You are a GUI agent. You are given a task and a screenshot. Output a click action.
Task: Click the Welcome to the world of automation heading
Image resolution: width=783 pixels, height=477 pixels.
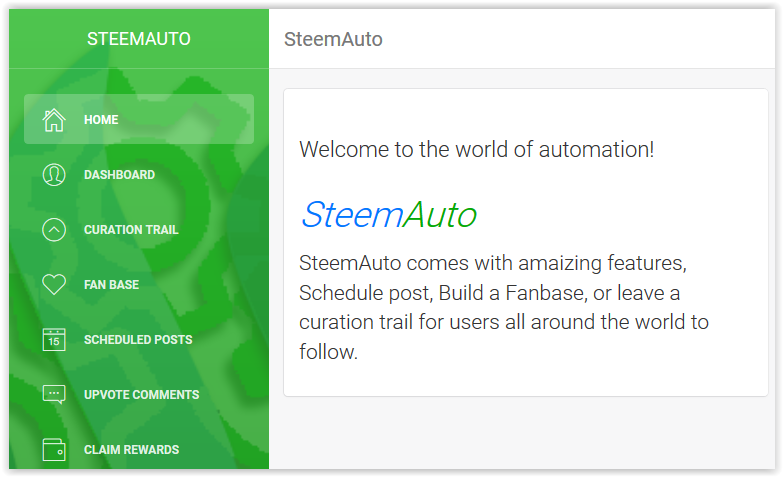pyautogui.click(x=476, y=149)
